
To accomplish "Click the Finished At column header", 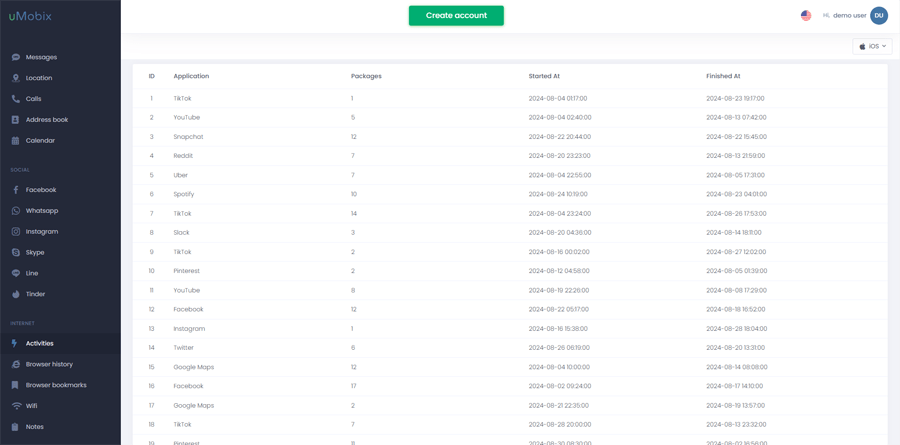I will tap(723, 76).
